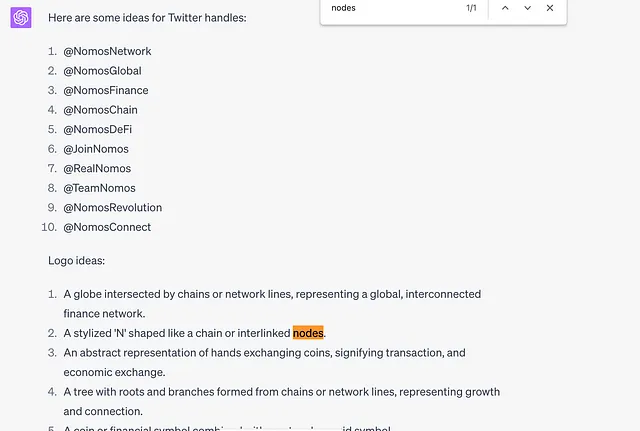
Task: Click the globe intersected by chains logo idea
Action: click(x=272, y=304)
